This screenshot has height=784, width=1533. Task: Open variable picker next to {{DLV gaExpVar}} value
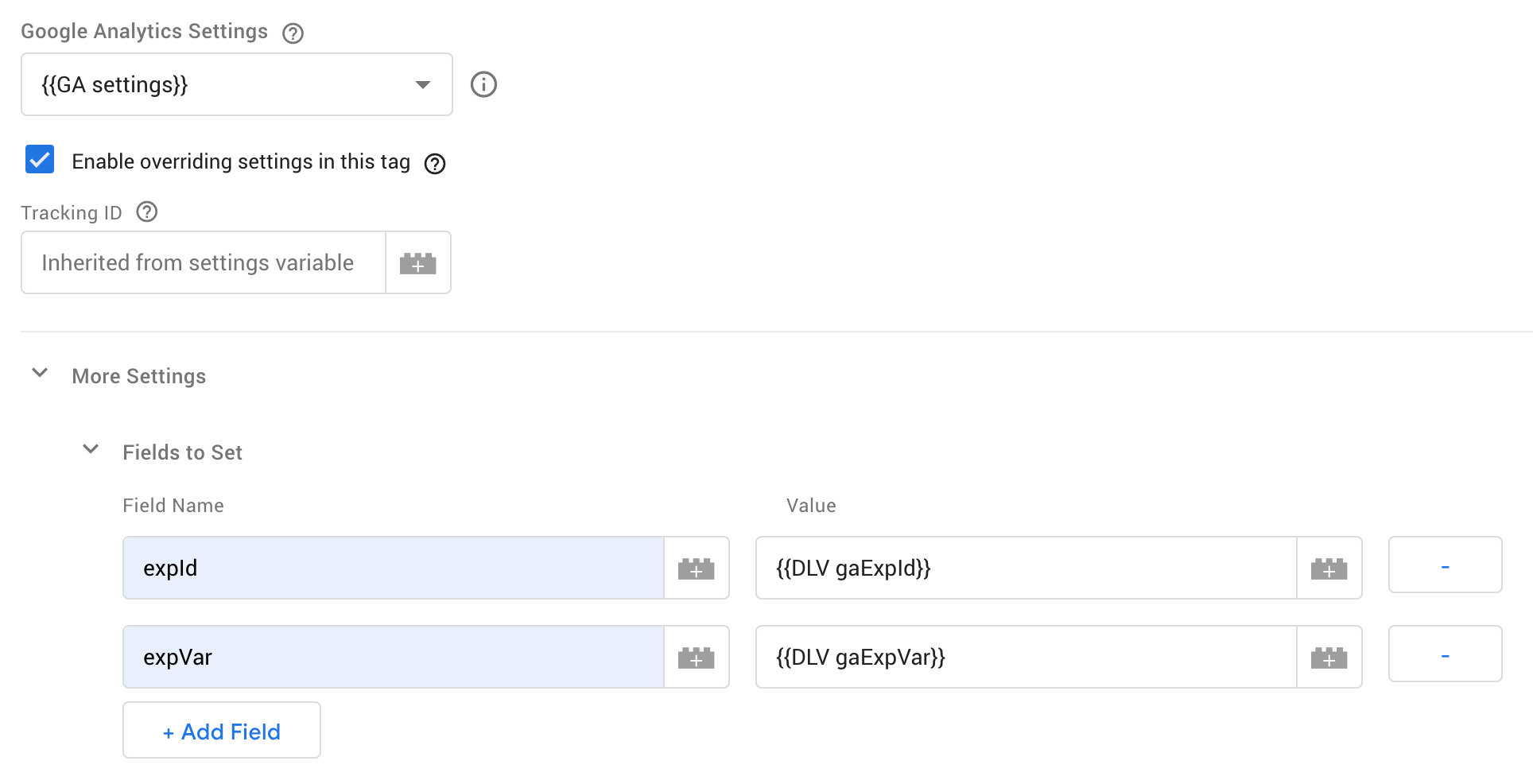1329,657
